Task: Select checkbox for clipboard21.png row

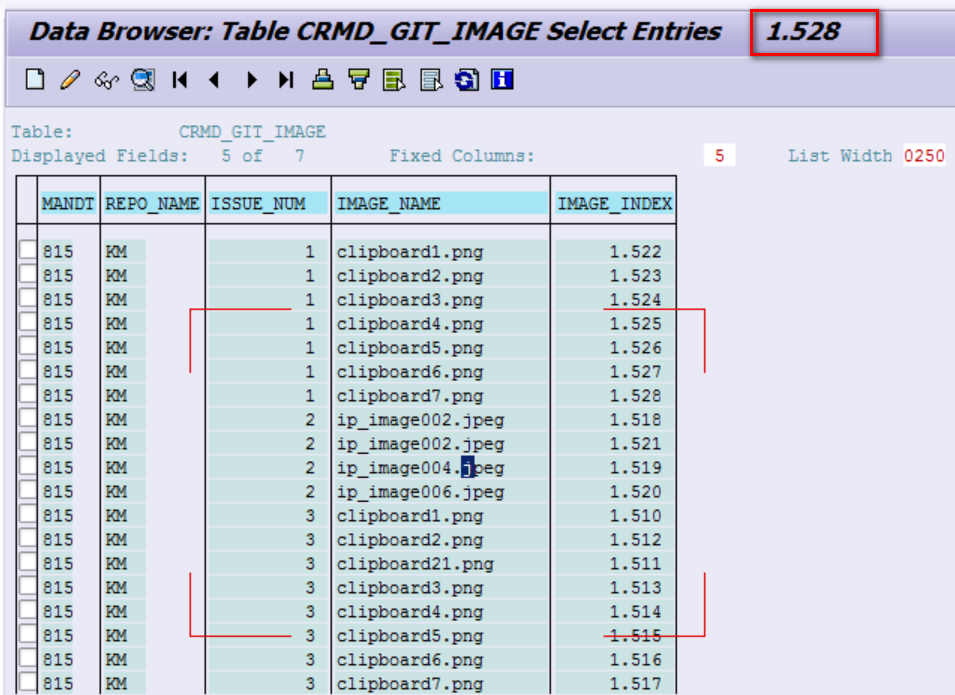Action: pos(27,562)
